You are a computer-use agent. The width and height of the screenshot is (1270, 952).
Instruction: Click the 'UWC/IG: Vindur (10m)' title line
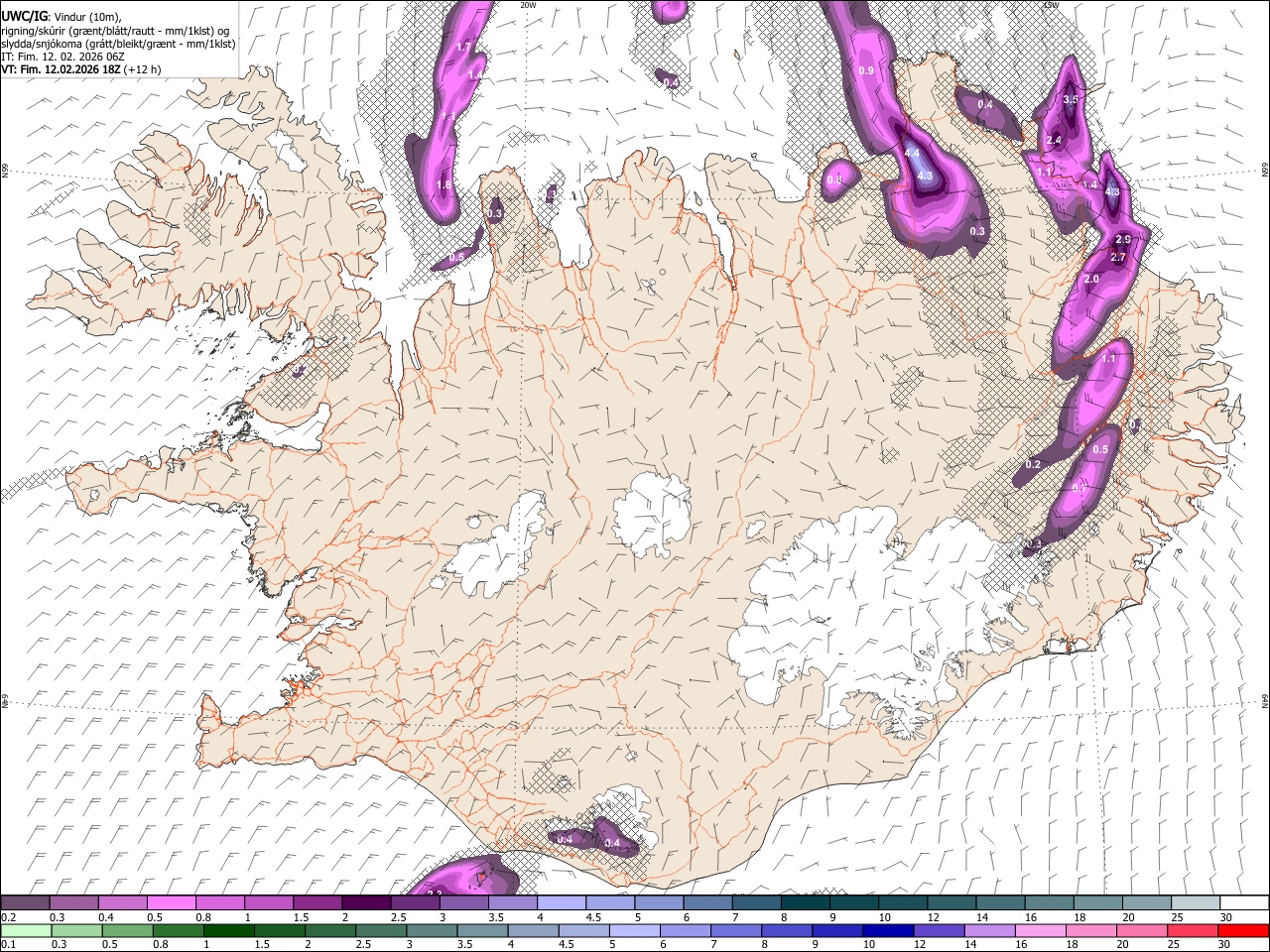[x=61, y=17]
